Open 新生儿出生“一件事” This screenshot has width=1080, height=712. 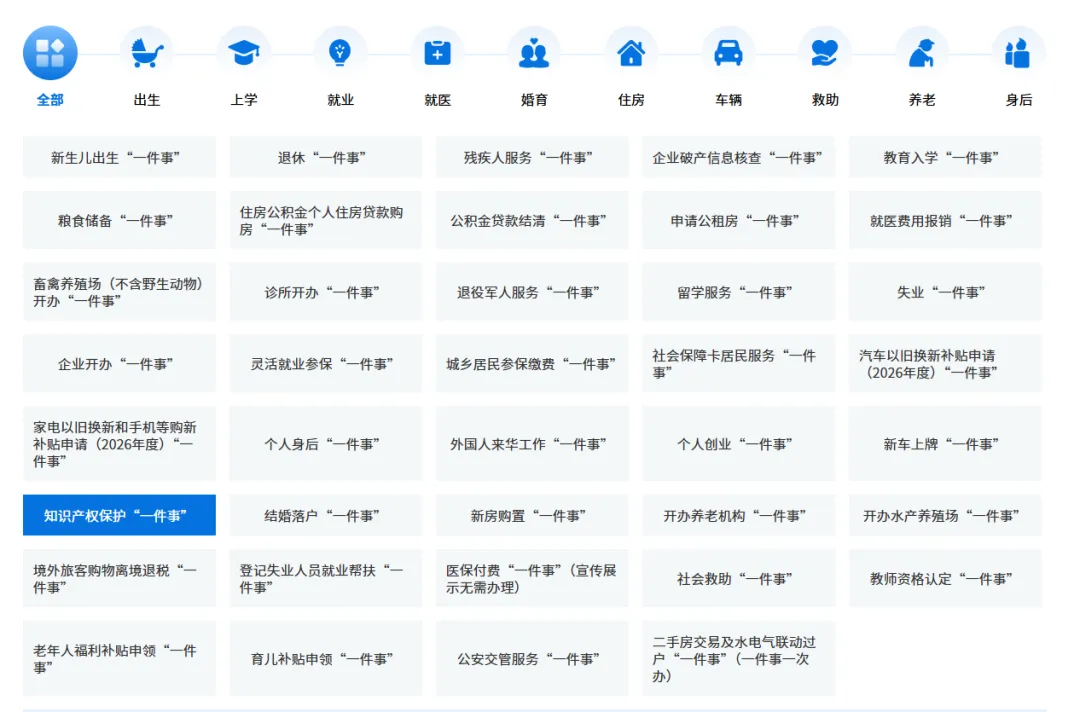pos(119,157)
